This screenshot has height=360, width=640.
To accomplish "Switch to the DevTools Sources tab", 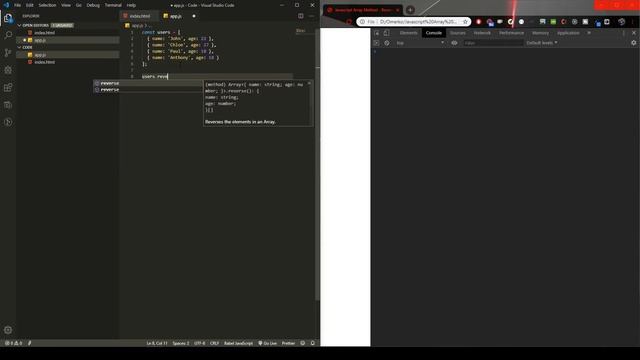I will point(458,33).
